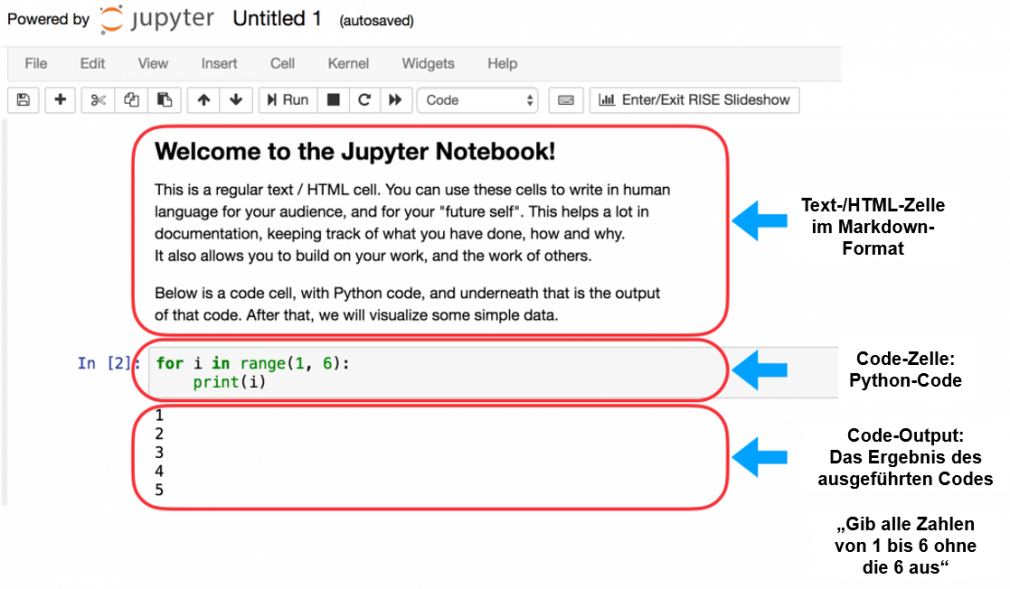Insert a cell below with the plus icon
Image resolution: width=1010 pixels, height=589 pixels.
(60, 100)
